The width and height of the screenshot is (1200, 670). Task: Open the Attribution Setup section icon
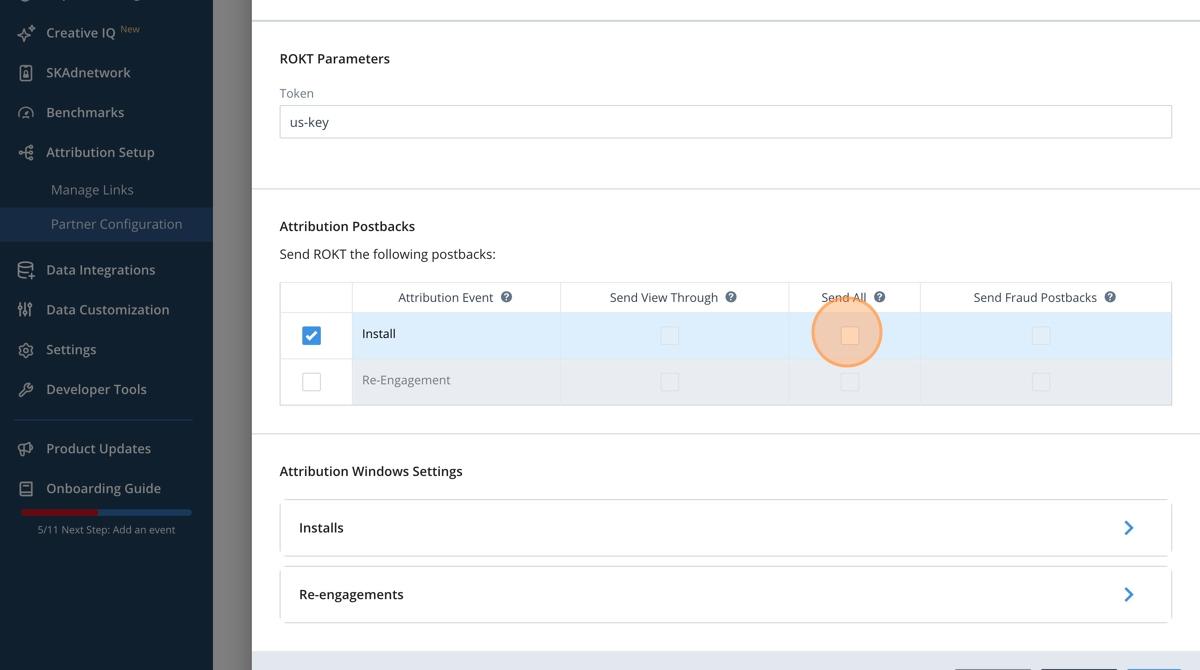[28, 152]
